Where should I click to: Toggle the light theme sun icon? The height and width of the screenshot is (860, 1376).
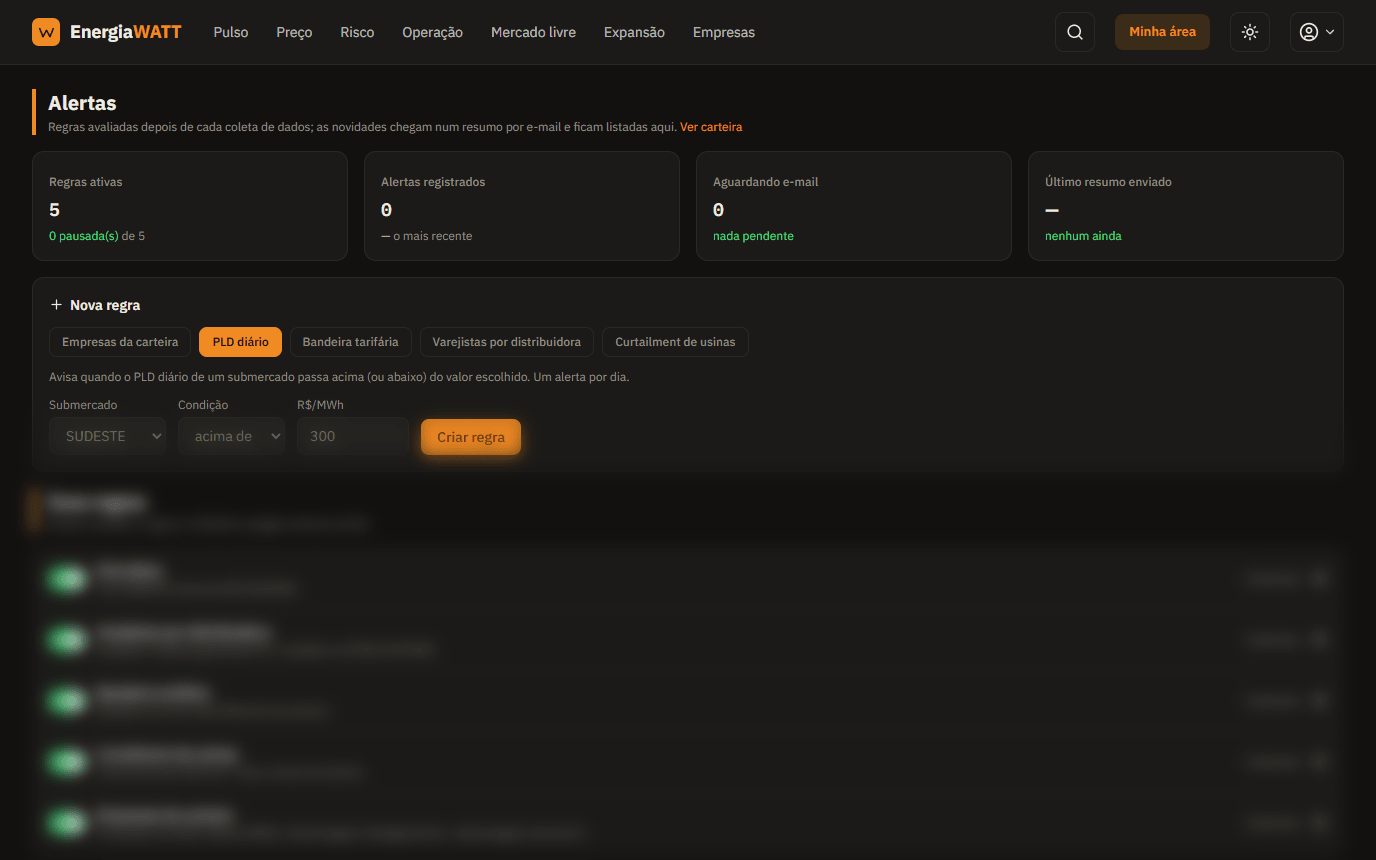[1250, 32]
